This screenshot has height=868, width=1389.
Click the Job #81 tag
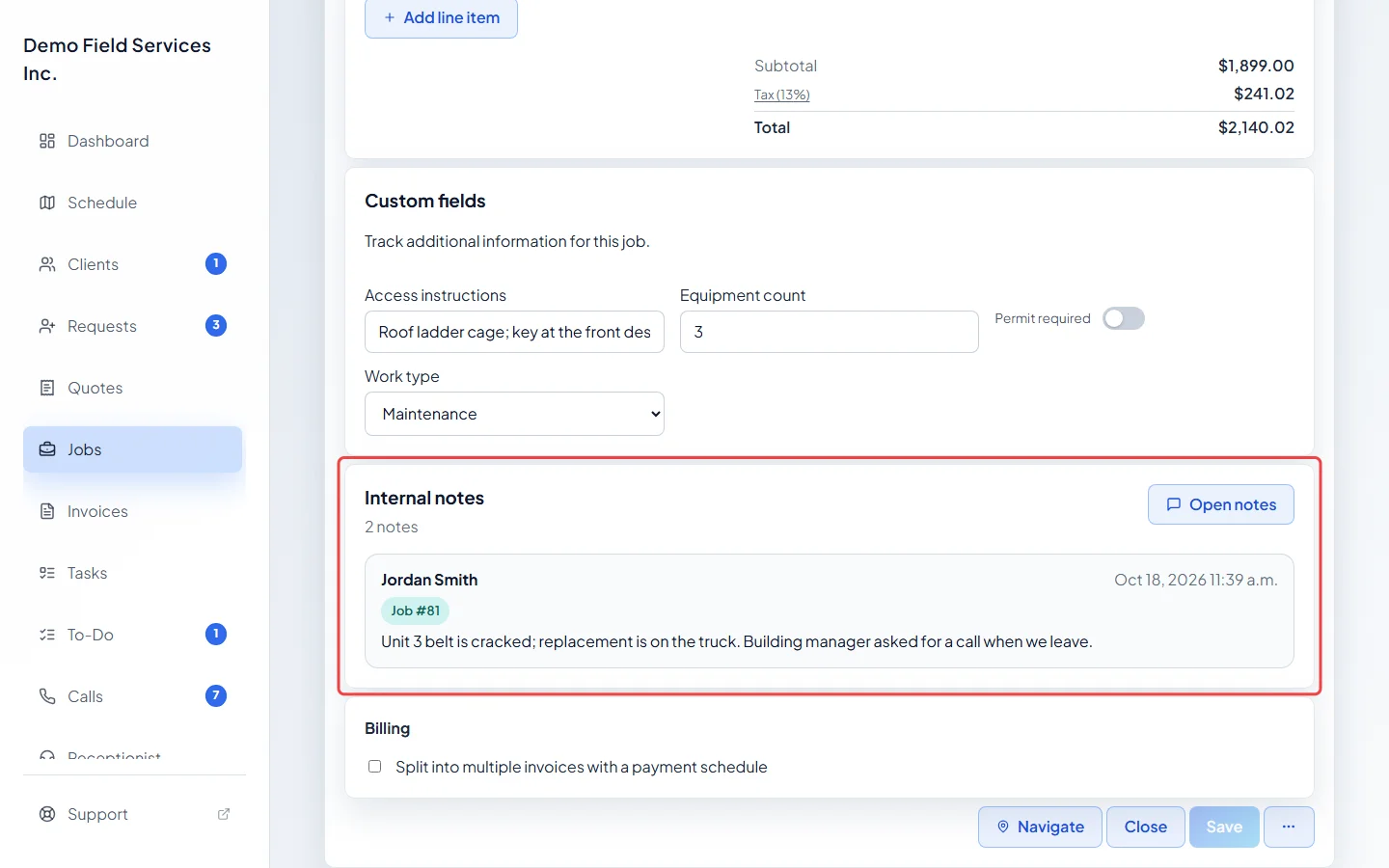[x=415, y=610]
